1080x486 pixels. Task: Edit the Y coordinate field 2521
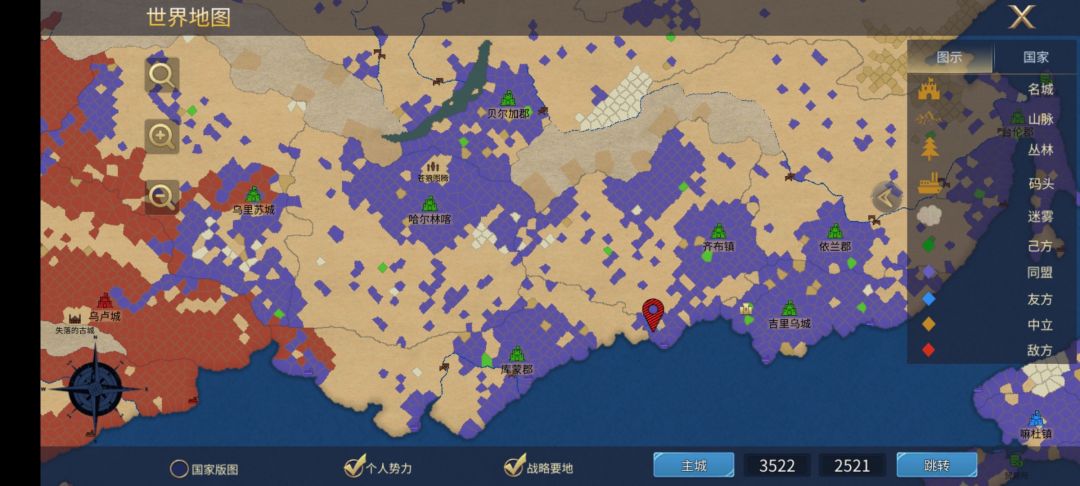tap(852, 466)
